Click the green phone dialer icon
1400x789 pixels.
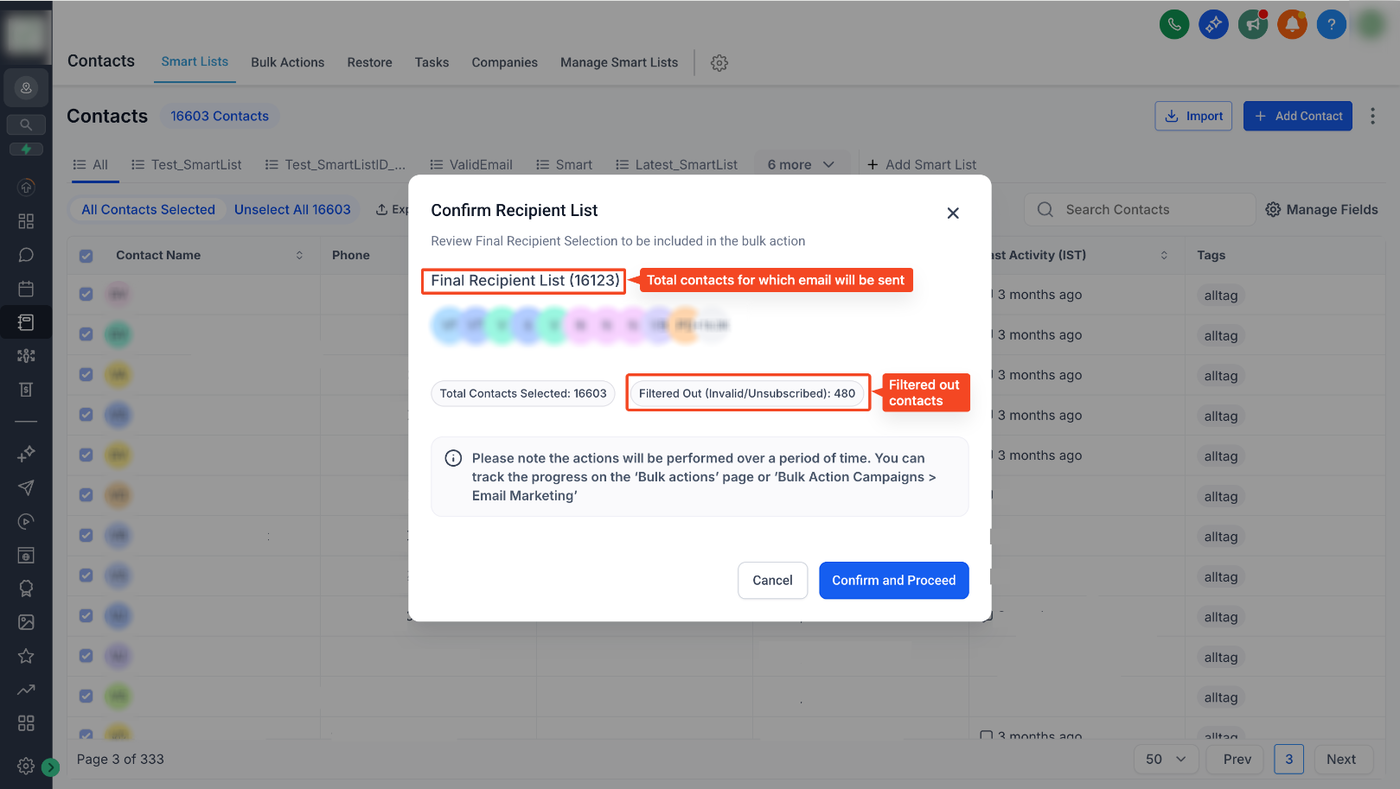pyautogui.click(x=1174, y=24)
